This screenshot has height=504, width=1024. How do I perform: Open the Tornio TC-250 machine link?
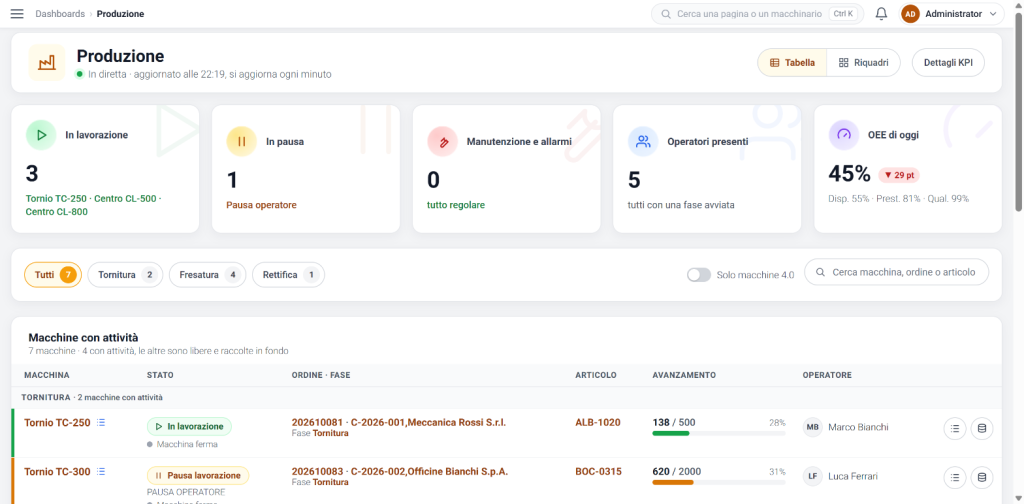coord(57,422)
